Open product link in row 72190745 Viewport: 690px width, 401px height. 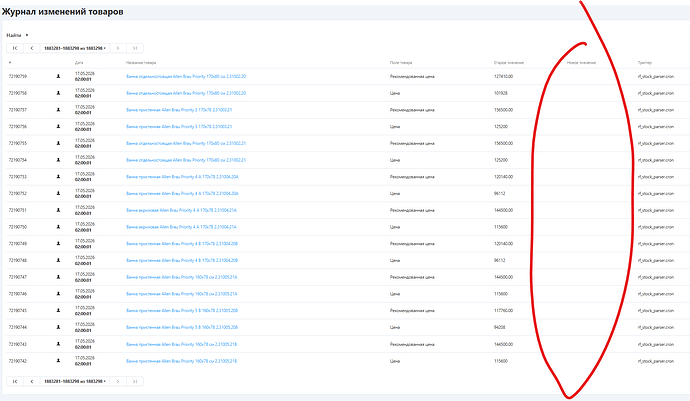(182, 310)
